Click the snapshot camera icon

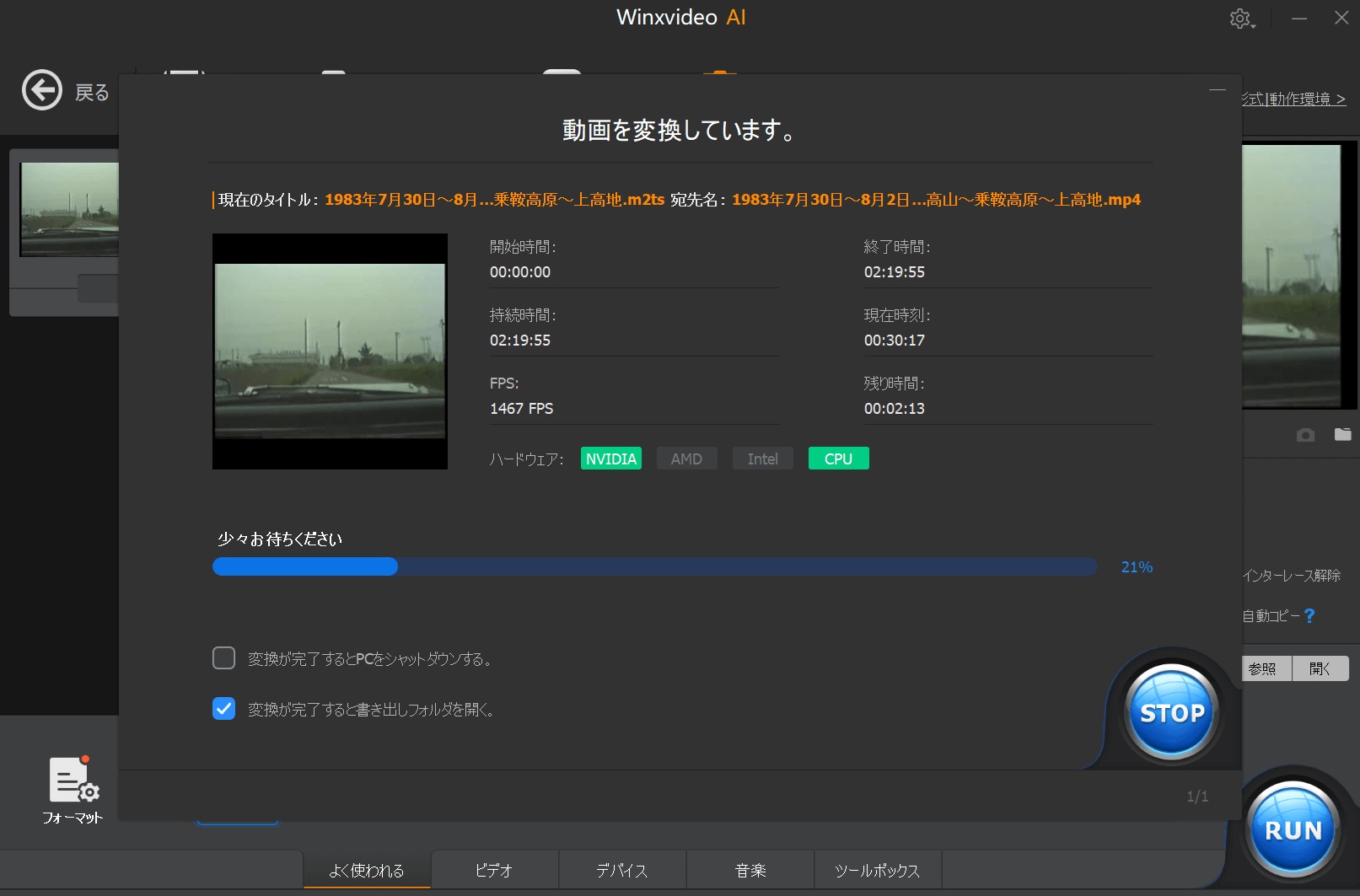(1305, 435)
